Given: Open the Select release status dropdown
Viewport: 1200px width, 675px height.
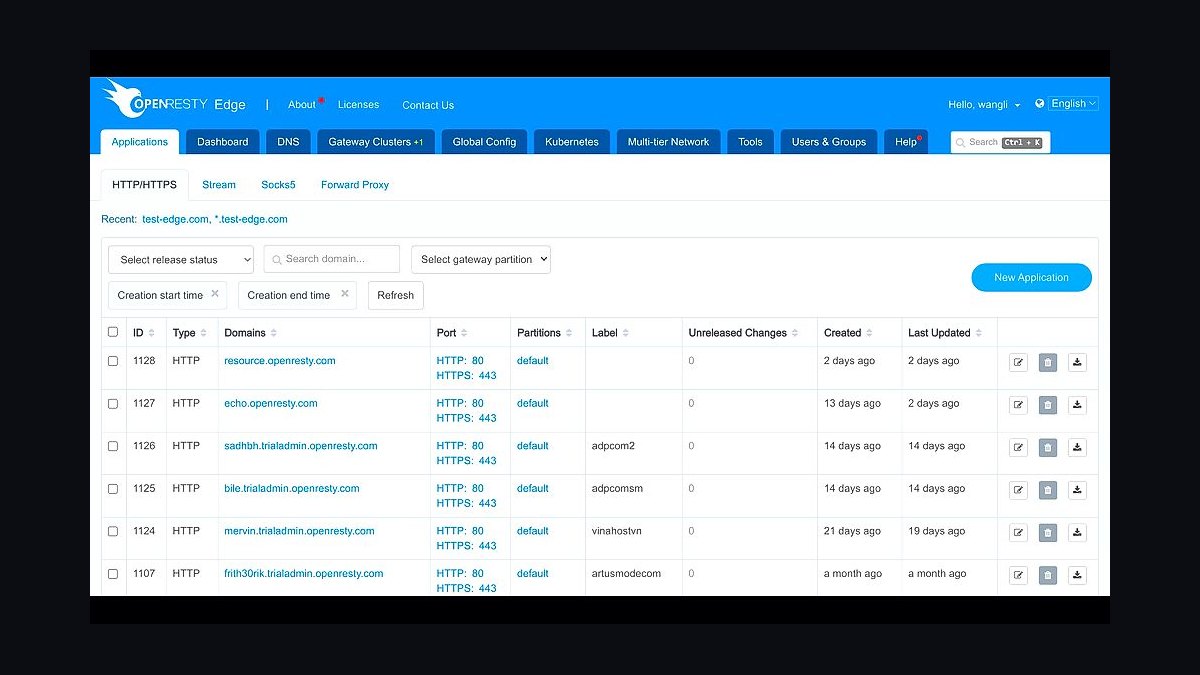Looking at the screenshot, I should coord(181,259).
